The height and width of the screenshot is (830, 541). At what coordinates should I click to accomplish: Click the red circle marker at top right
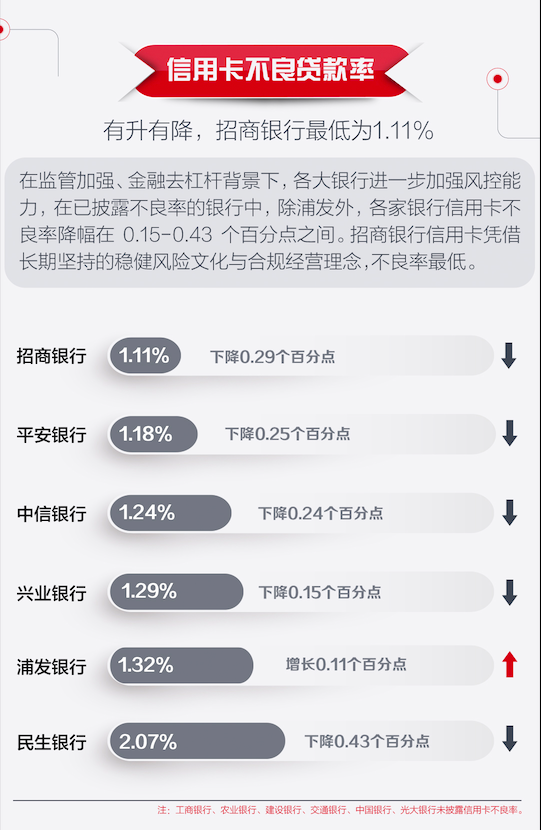pos(497,79)
